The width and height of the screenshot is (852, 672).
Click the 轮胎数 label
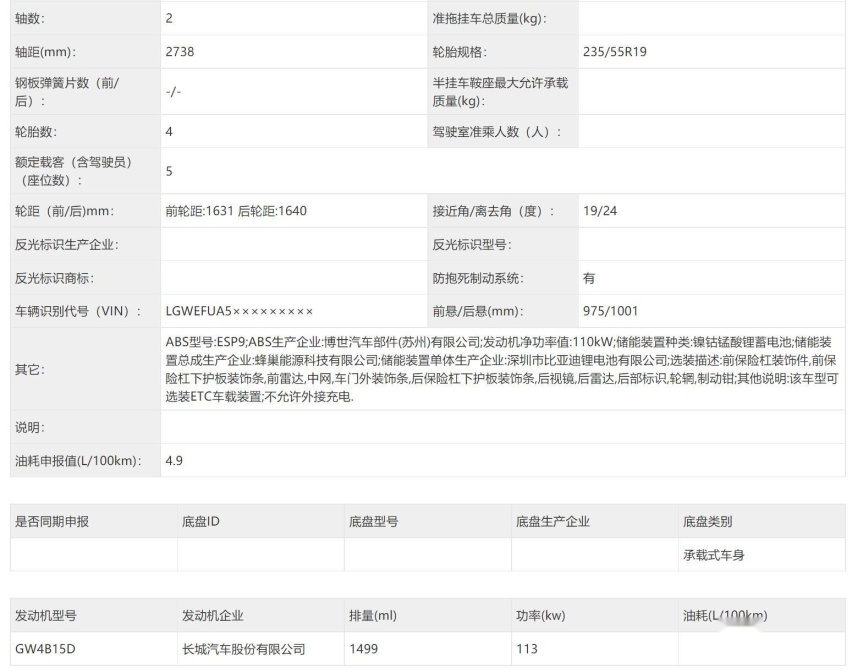[x=36, y=132]
